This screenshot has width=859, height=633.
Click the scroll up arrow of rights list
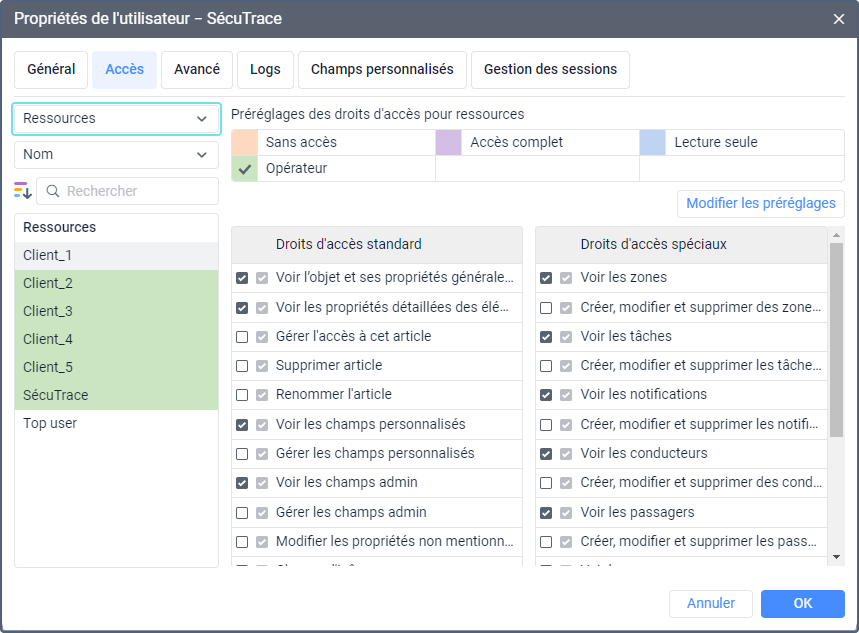click(x=836, y=234)
